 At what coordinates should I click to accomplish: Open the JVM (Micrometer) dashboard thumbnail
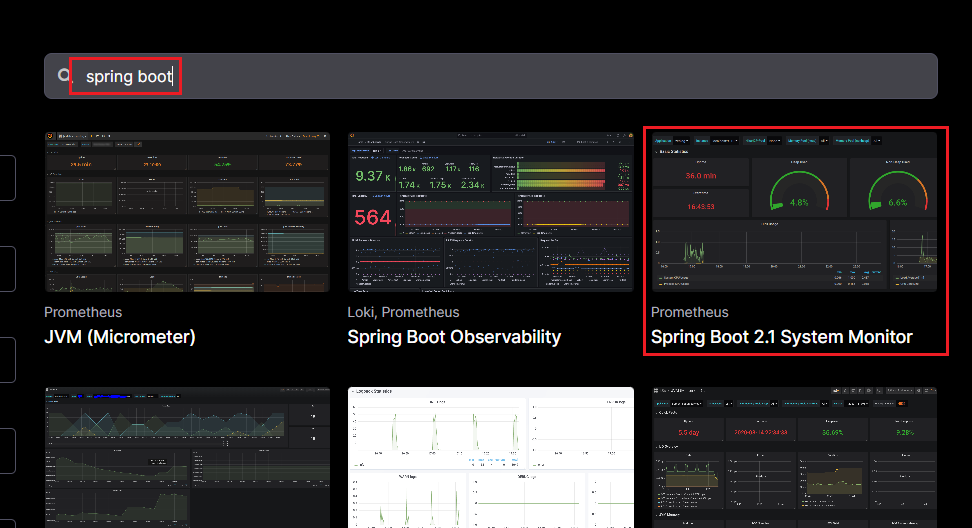tap(187, 212)
